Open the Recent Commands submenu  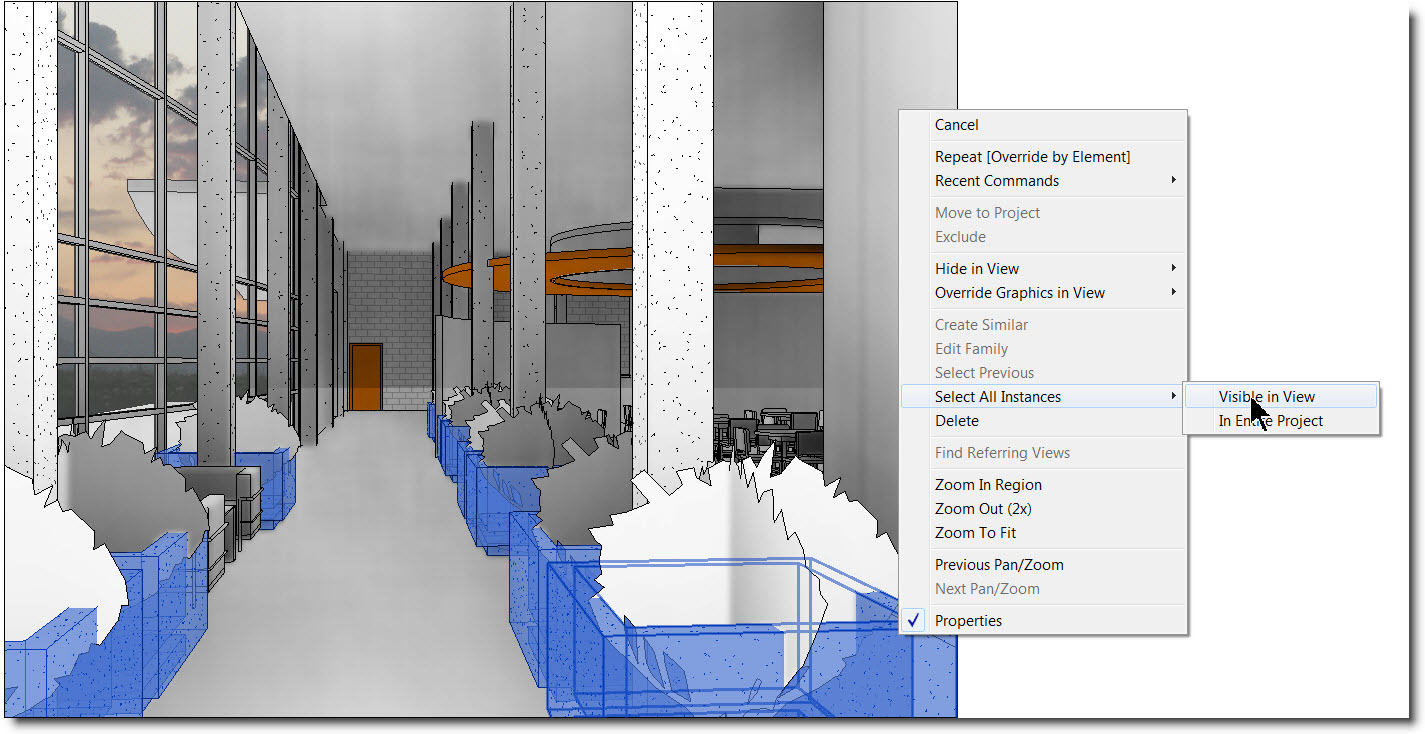tap(1043, 181)
